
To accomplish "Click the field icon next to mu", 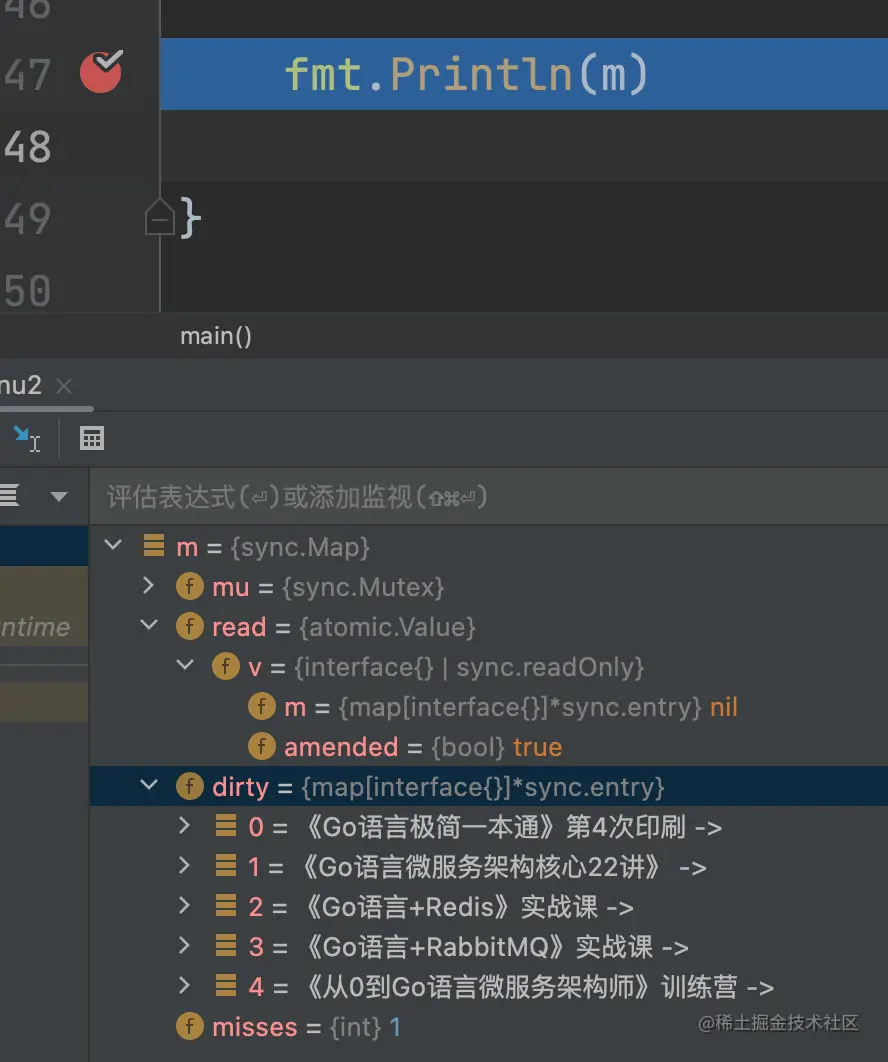I will pyautogui.click(x=190, y=587).
